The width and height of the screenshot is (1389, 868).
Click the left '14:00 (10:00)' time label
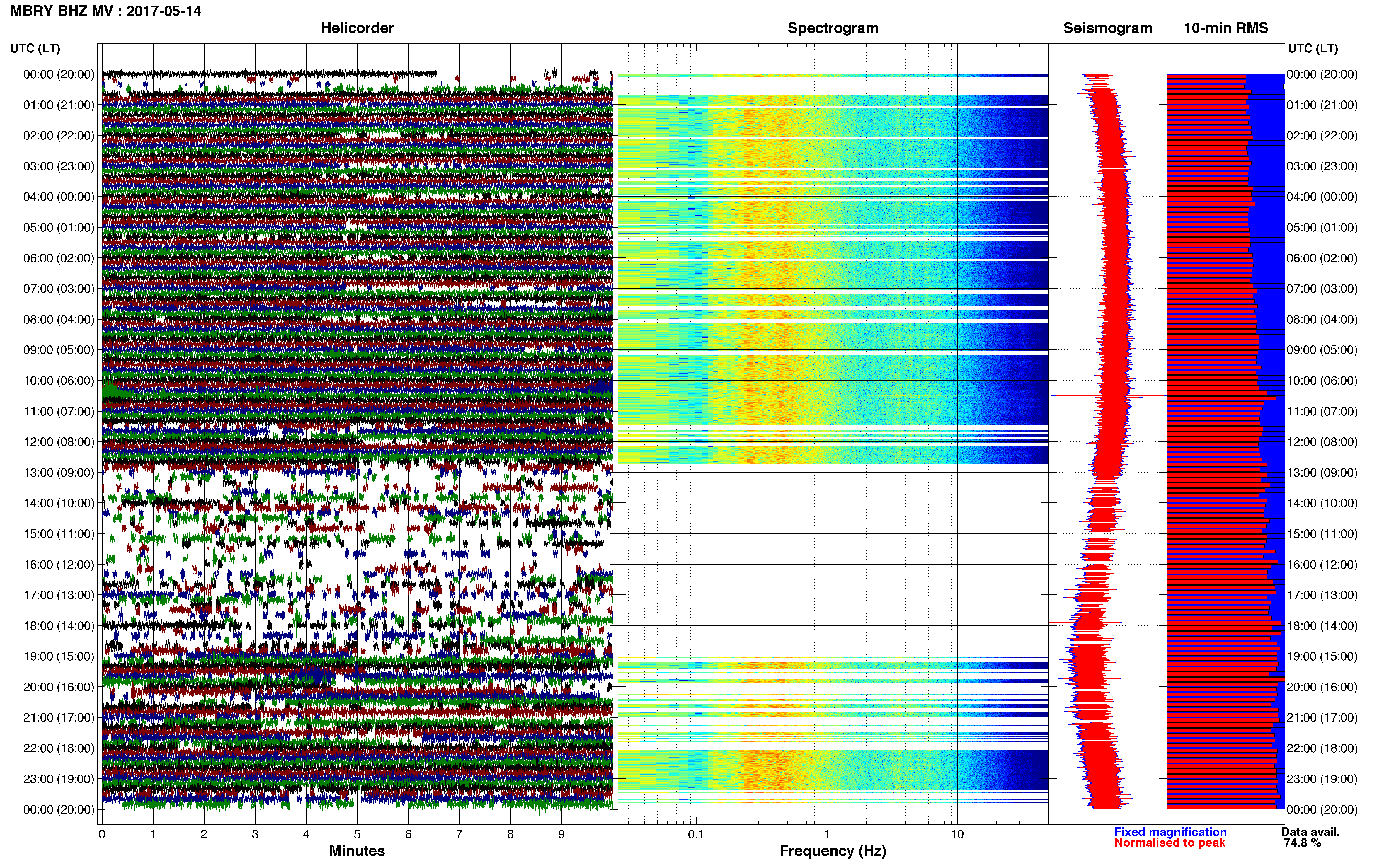click(59, 504)
